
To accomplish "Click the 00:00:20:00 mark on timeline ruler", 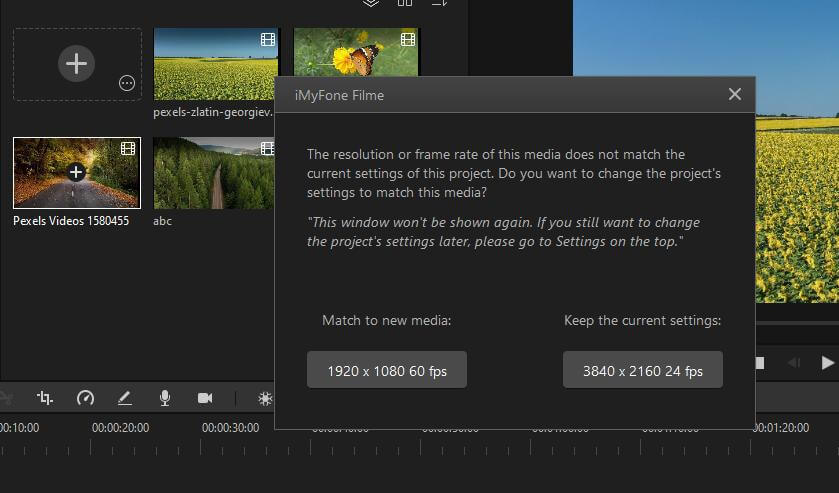I will click(120, 428).
